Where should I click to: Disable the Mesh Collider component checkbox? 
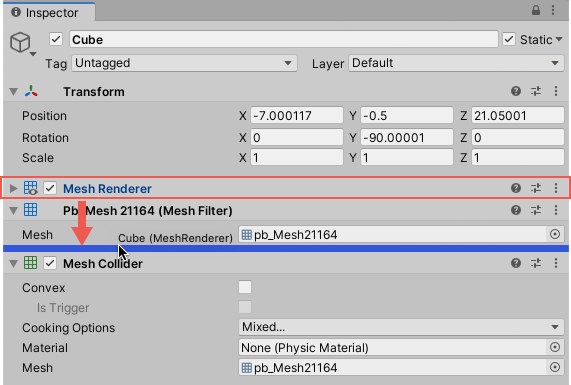pyautogui.click(x=50, y=263)
